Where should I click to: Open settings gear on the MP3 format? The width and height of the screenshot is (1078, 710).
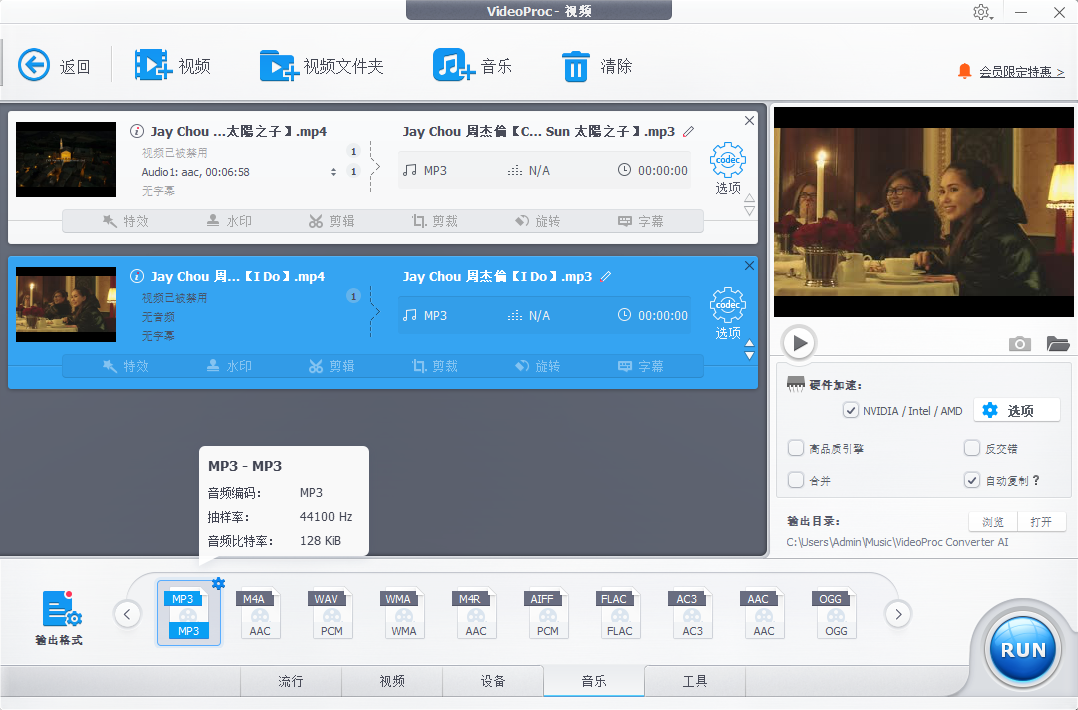click(219, 584)
